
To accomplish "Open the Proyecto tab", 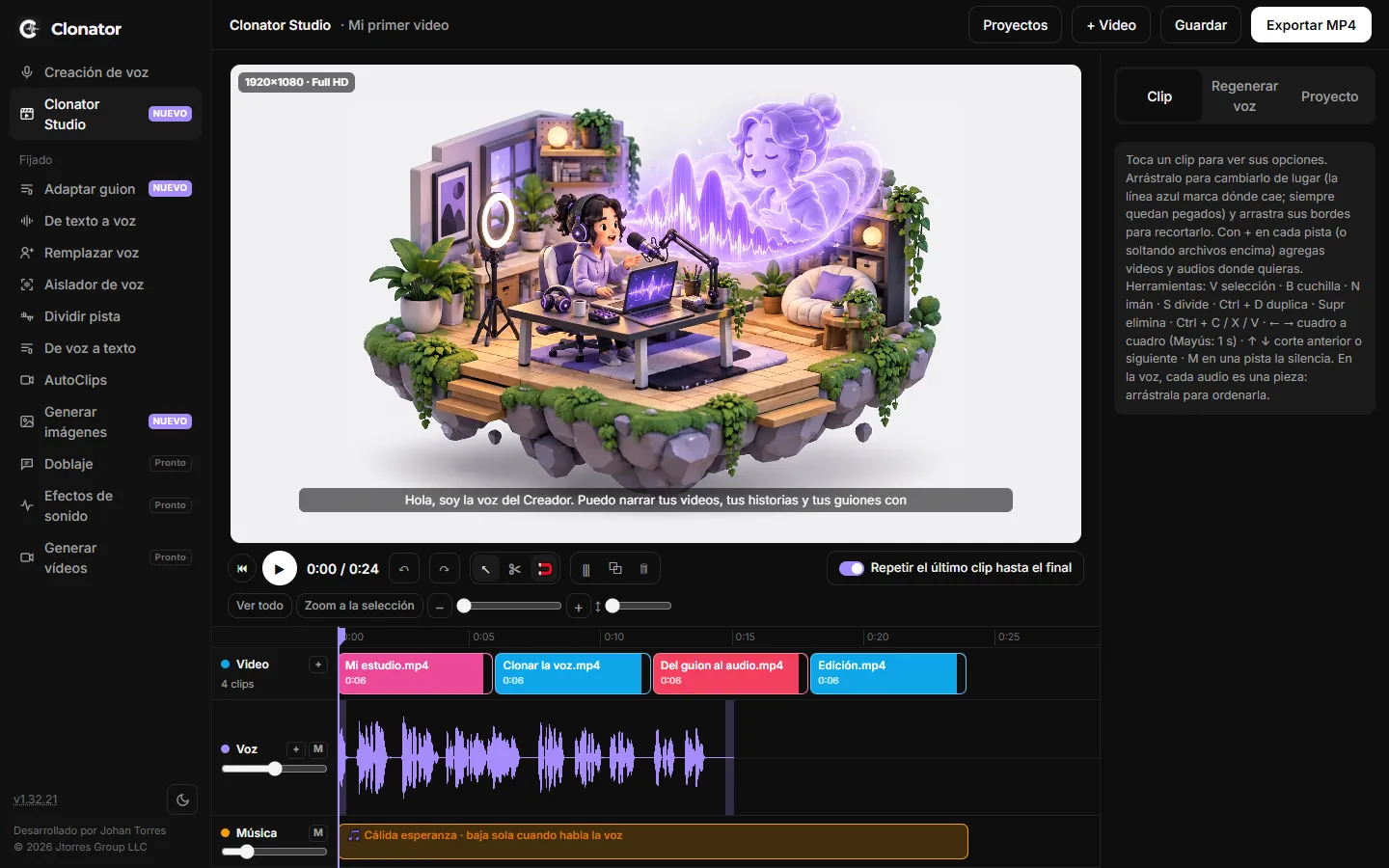I will tap(1329, 96).
